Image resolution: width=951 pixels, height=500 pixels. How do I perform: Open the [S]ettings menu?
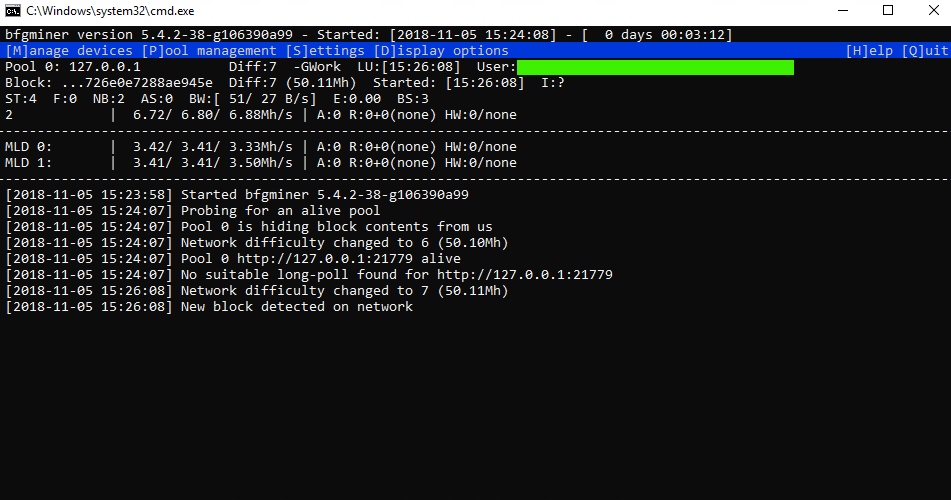pos(325,50)
